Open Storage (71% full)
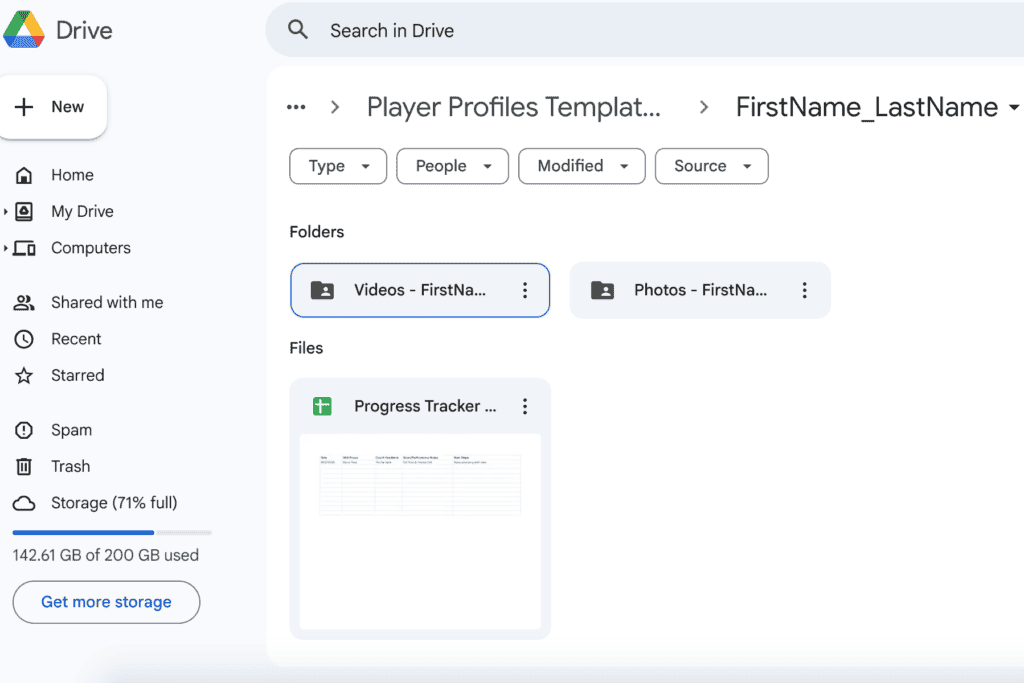 pos(114,503)
